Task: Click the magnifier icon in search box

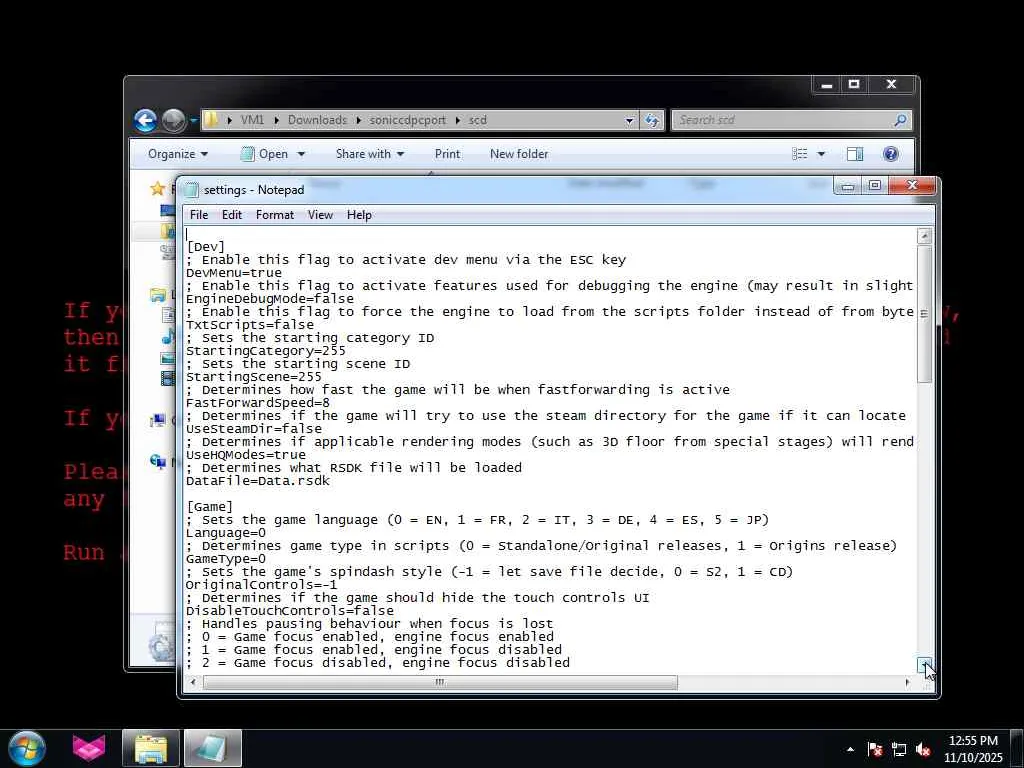Action: (900, 120)
